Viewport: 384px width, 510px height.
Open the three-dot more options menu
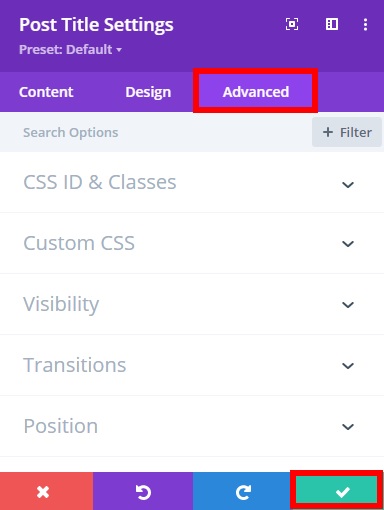(365, 25)
